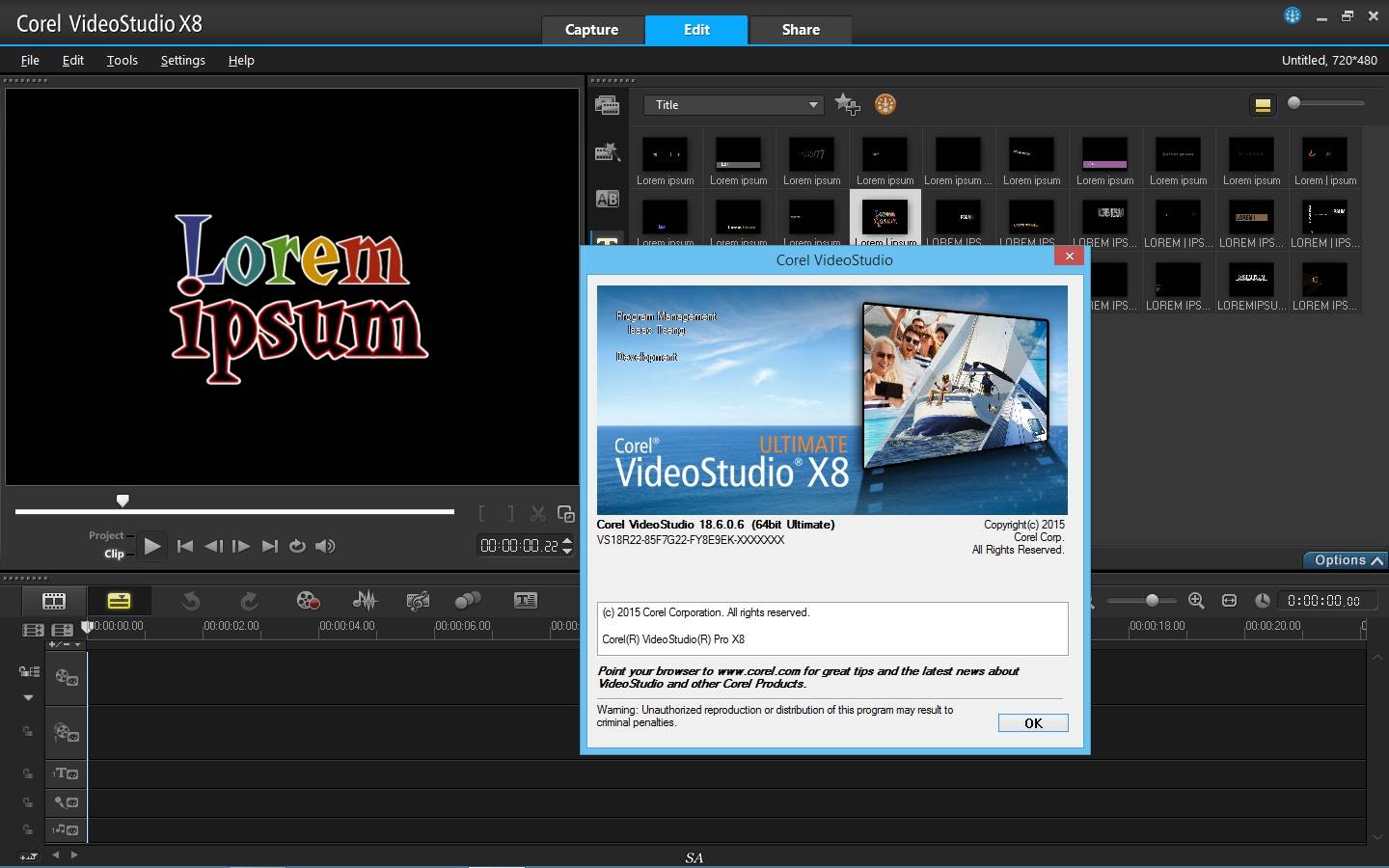The height and width of the screenshot is (868, 1389).
Task: Click the project duration clock icon
Action: [1262, 600]
